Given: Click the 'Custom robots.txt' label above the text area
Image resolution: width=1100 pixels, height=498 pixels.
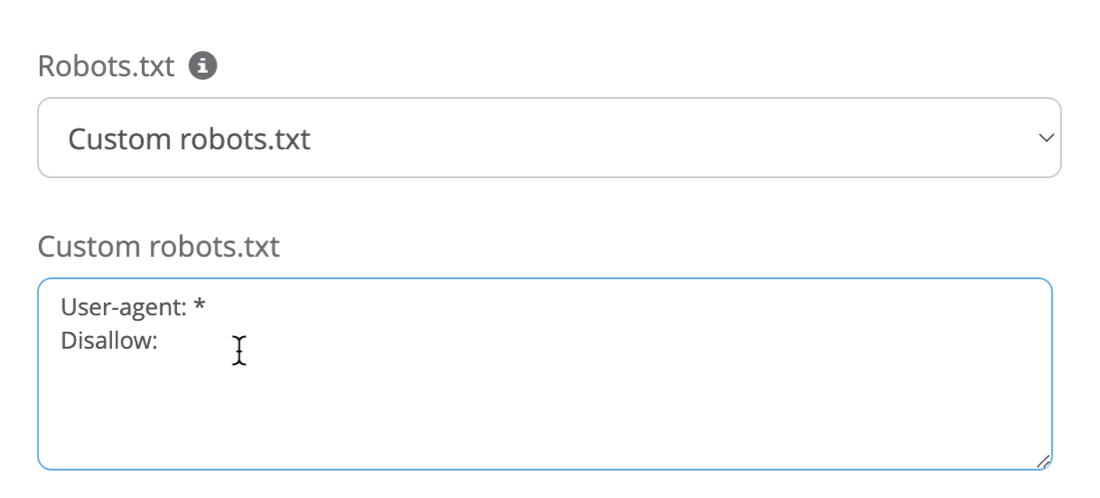Looking at the screenshot, I should pyautogui.click(x=158, y=246).
